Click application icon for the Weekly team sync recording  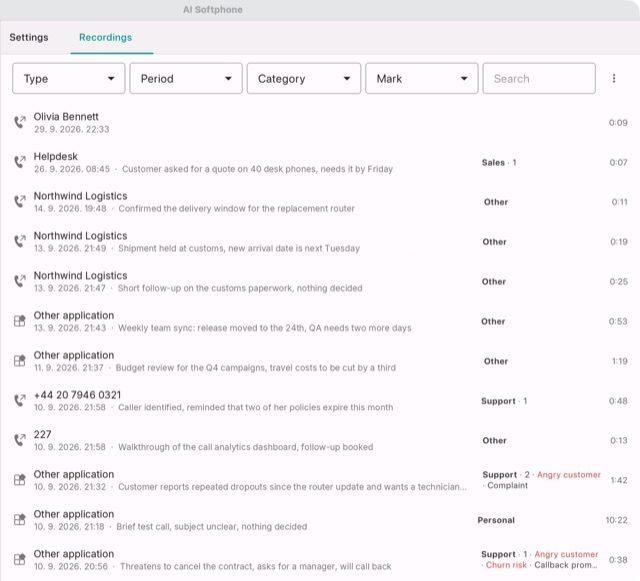20,321
